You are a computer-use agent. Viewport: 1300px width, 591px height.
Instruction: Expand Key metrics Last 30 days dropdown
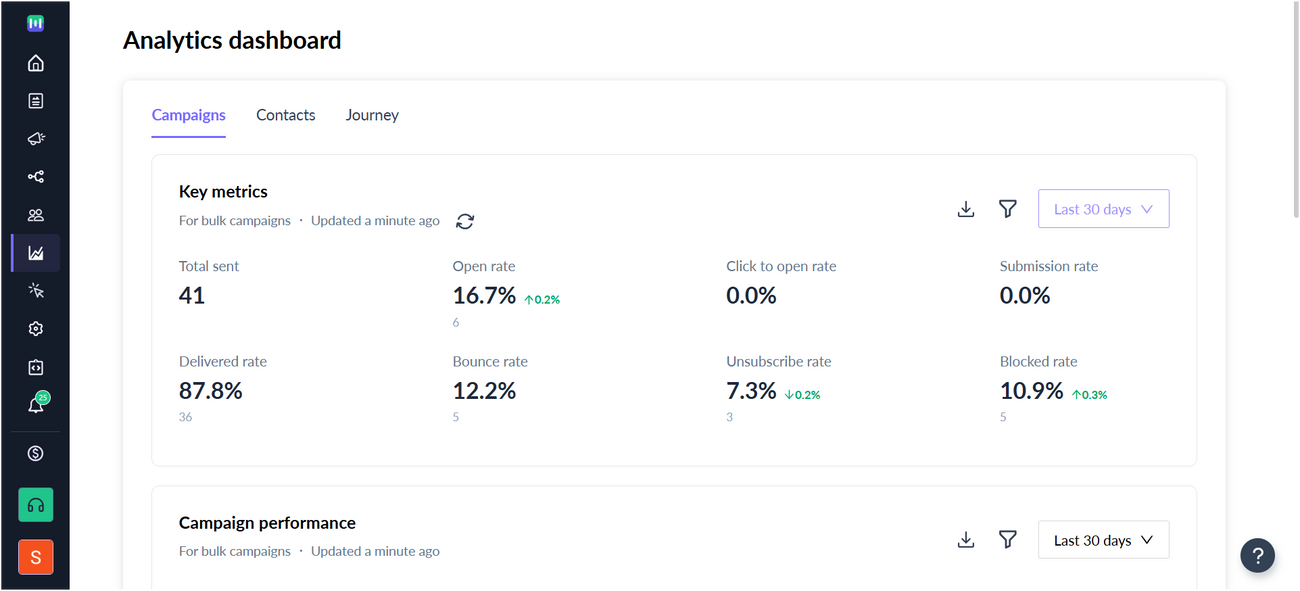coord(1103,209)
